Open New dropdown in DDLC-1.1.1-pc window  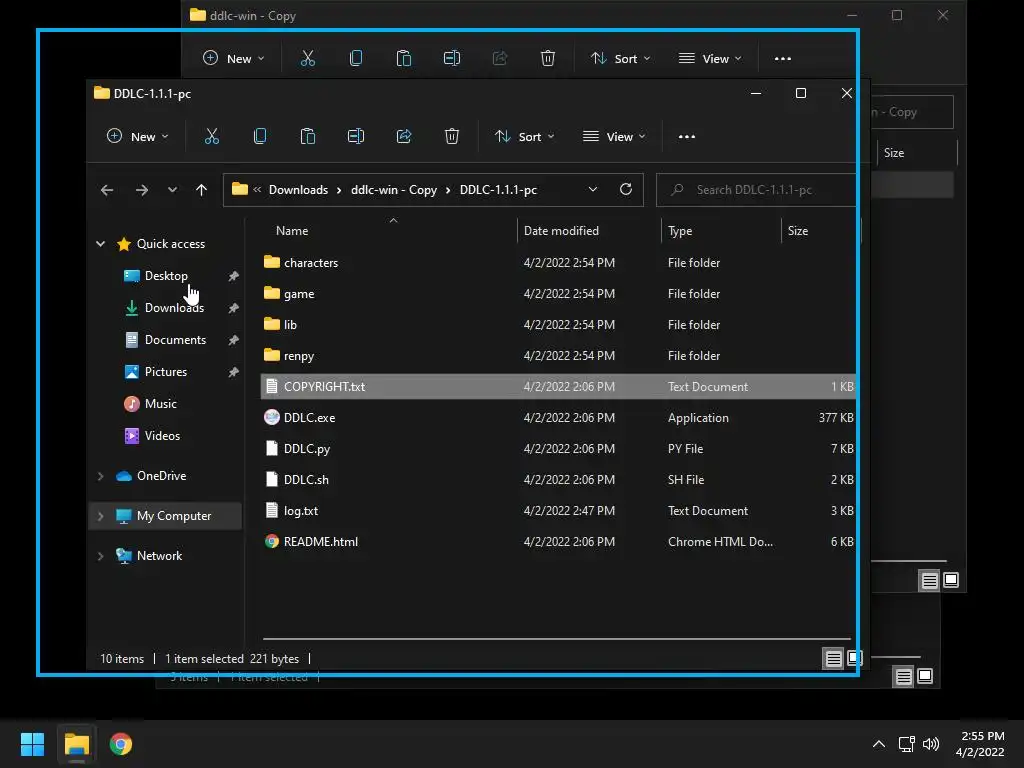pyautogui.click(x=138, y=136)
